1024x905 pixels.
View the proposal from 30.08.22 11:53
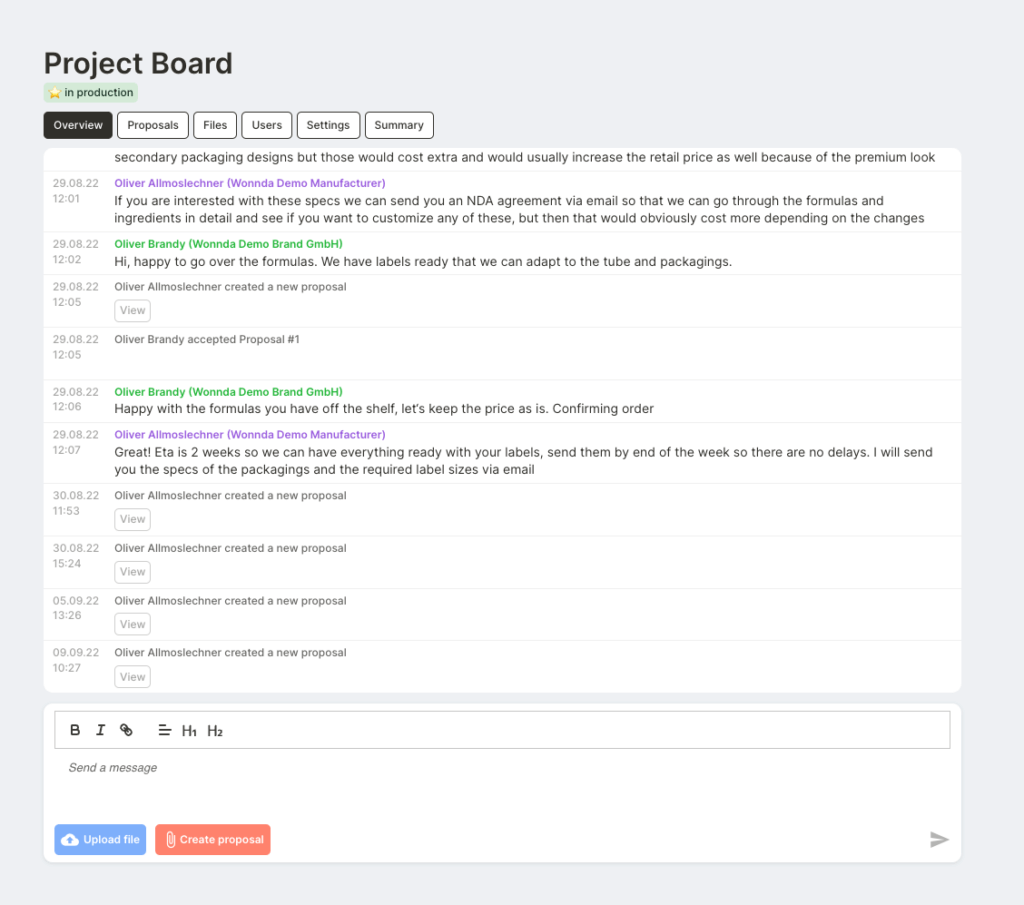[x=133, y=519]
